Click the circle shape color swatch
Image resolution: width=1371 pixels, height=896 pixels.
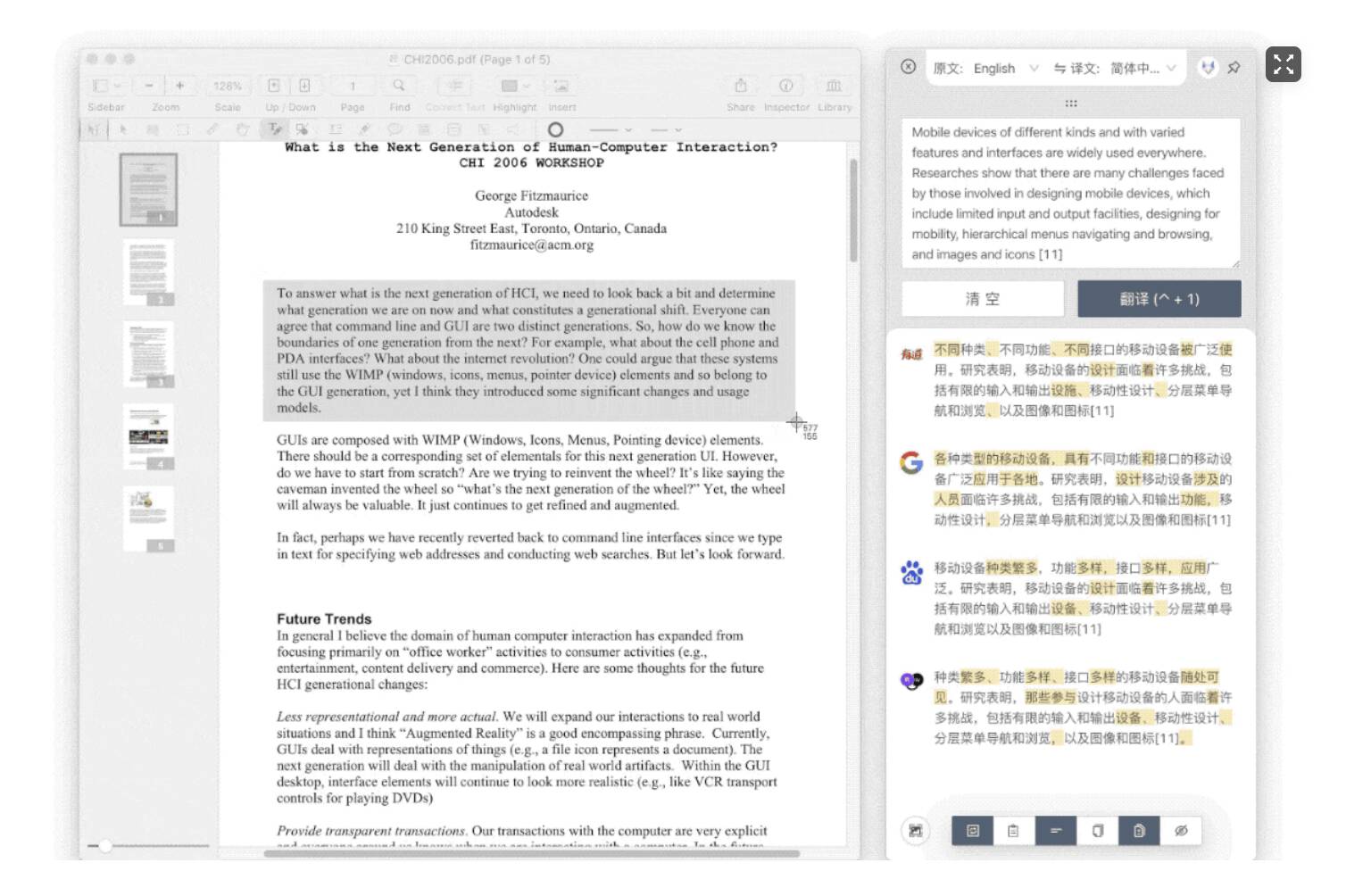[x=555, y=130]
